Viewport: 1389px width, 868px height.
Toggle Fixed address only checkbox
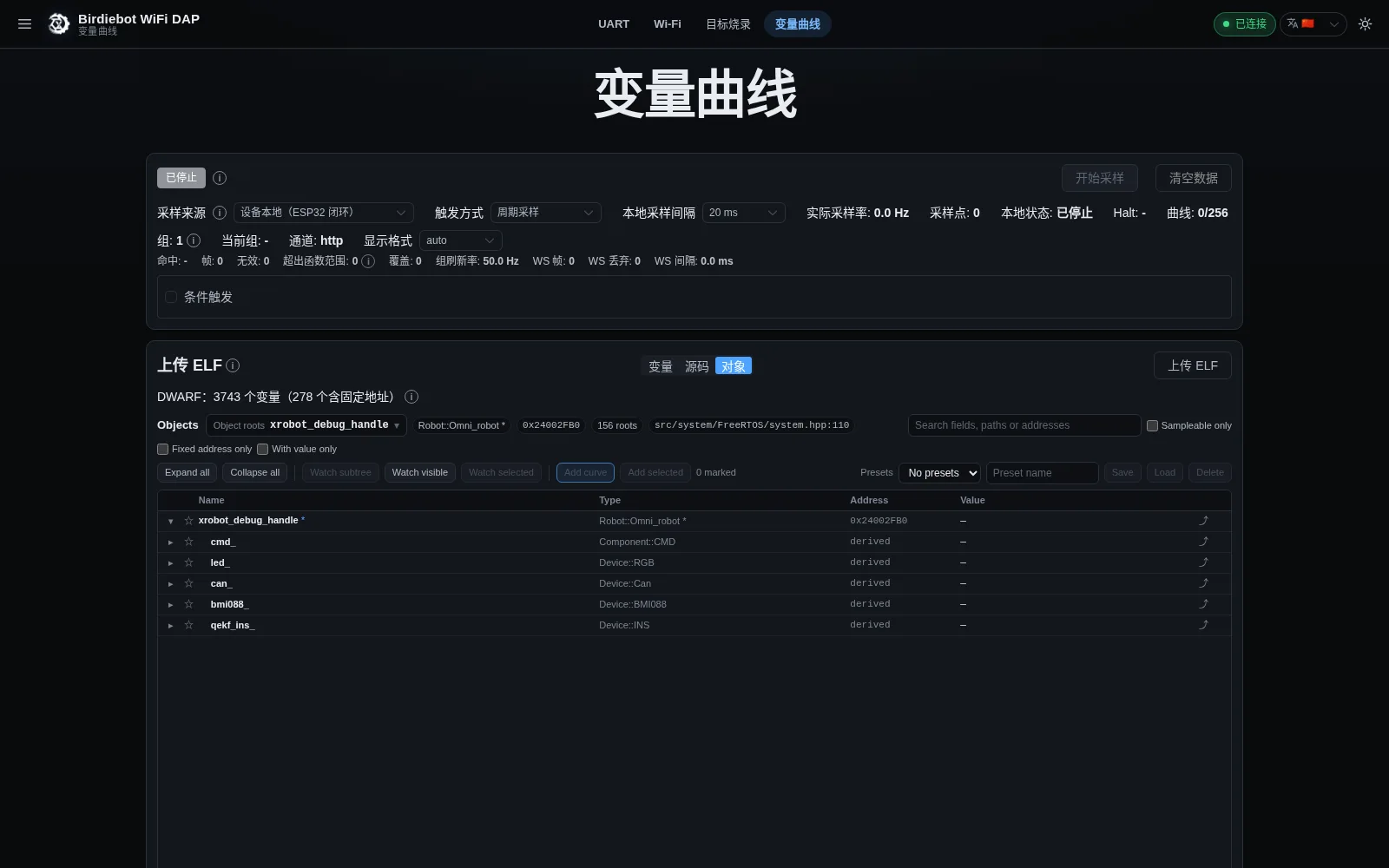(162, 449)
